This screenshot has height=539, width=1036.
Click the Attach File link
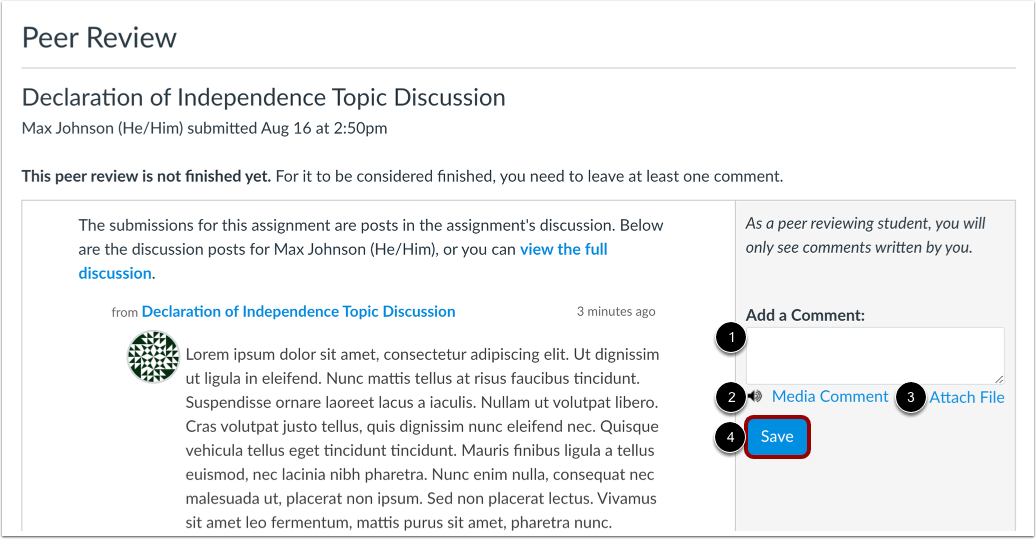[966, 398]
